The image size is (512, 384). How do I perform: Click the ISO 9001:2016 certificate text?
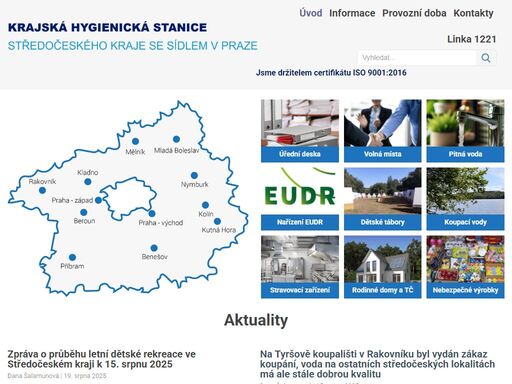pos(331,73)
